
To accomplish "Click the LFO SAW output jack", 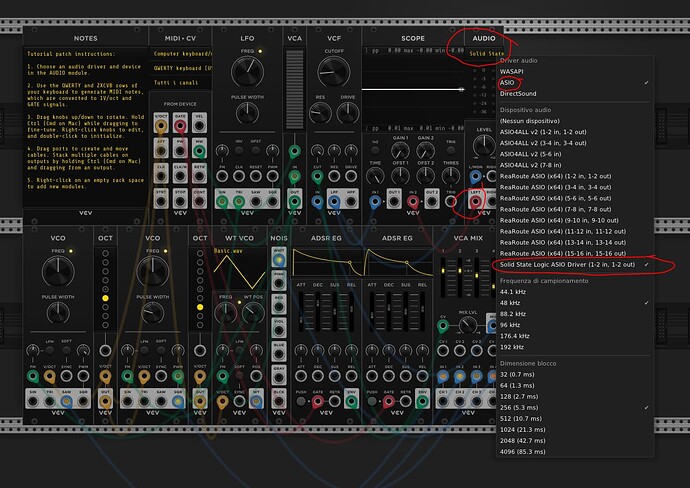I will (x=256, y=202).
